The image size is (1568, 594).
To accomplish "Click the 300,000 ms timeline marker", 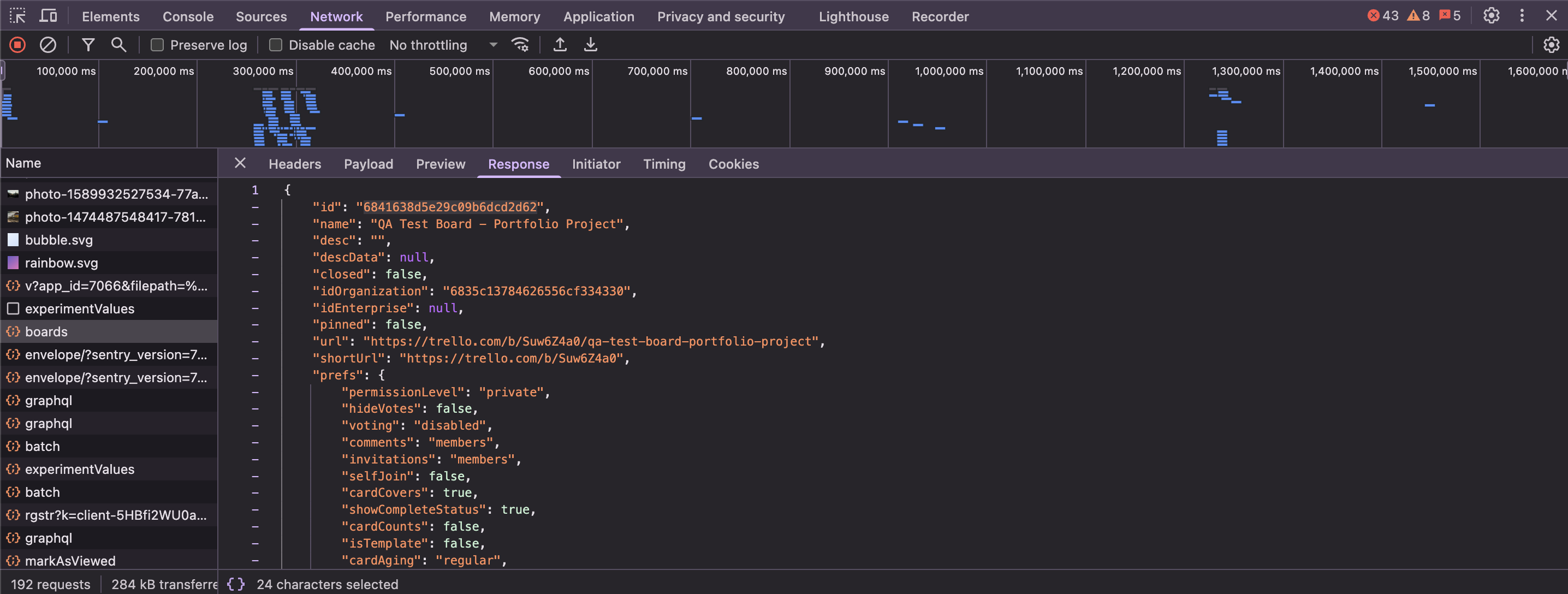I will coord(263,71).
